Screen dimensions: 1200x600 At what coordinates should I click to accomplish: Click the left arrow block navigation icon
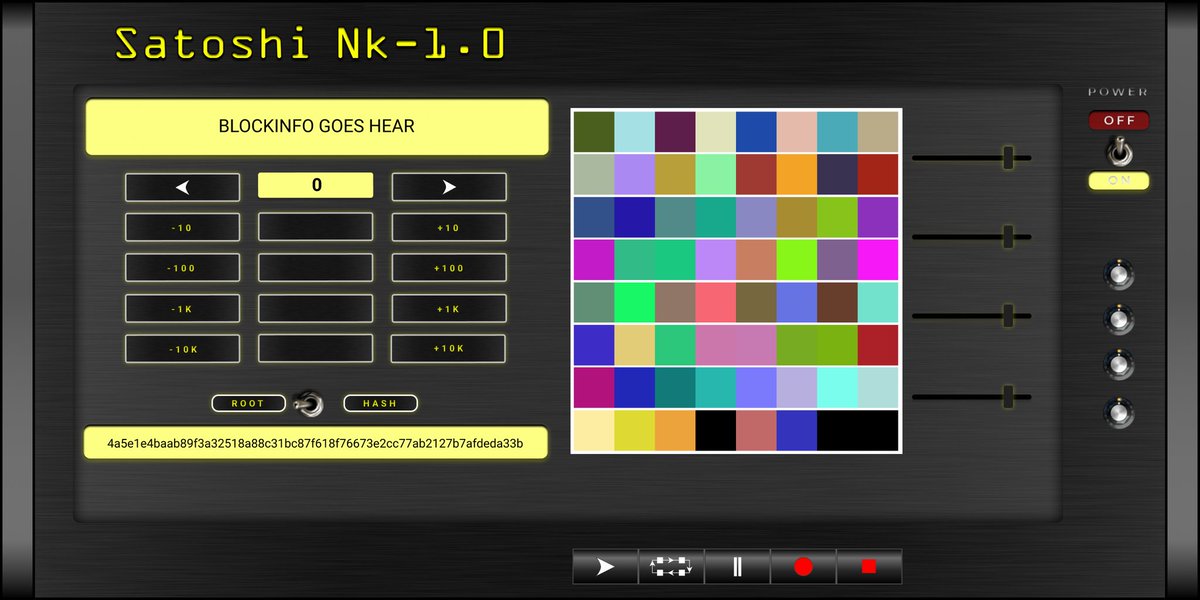[x=182, y=186]
